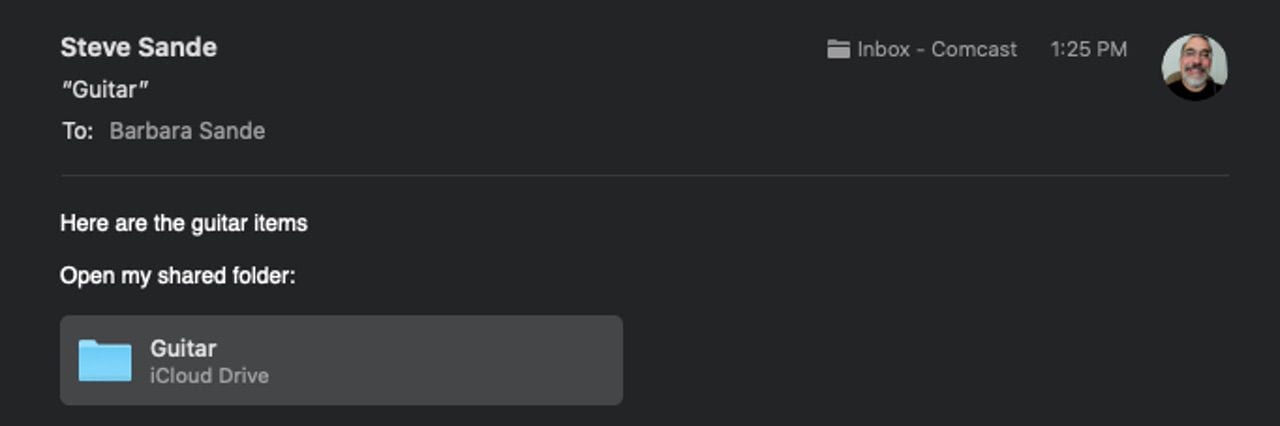Click Steve Sande's profile photo

[1194, 66]
